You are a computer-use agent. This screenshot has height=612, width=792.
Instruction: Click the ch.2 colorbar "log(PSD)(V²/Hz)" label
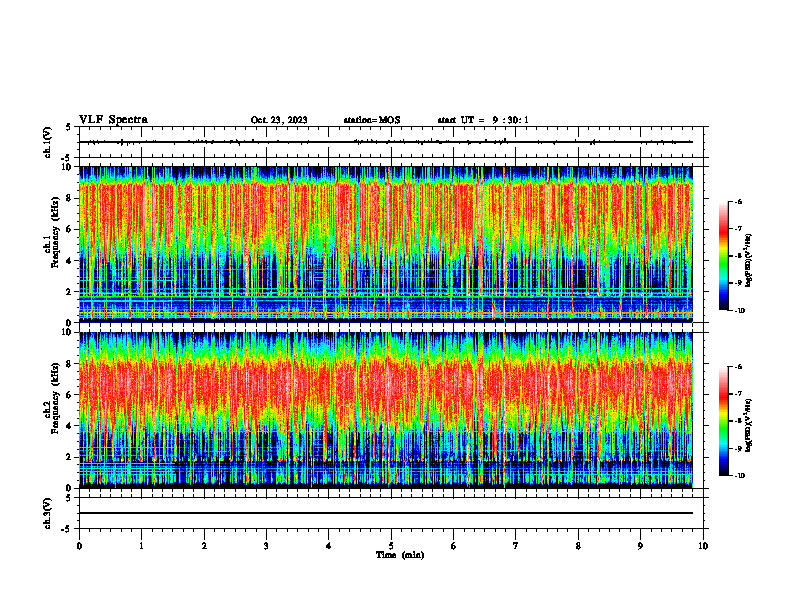point(749,425)
